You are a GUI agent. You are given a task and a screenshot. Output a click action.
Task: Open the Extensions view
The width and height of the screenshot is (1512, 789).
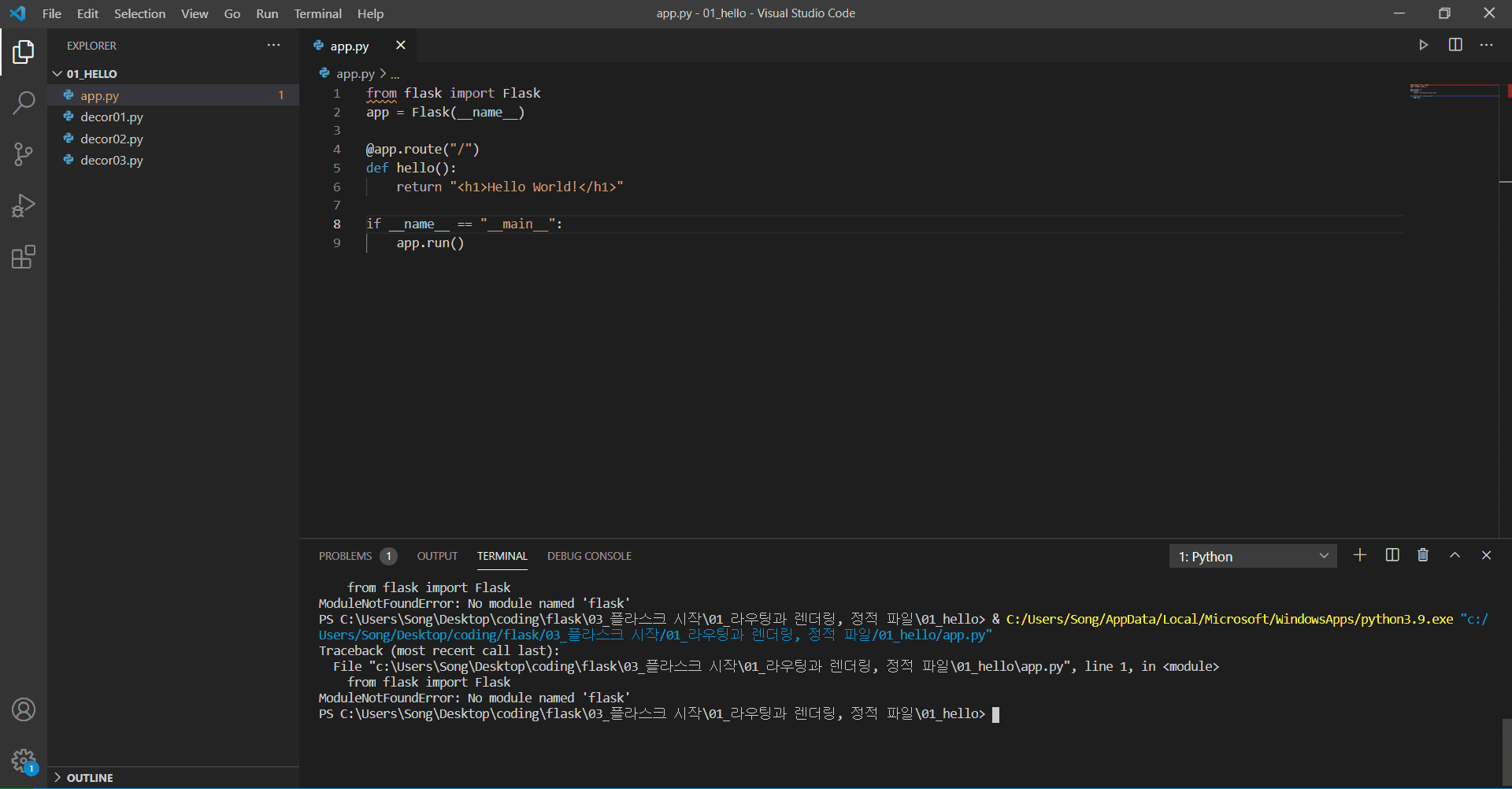coord(24,257)
